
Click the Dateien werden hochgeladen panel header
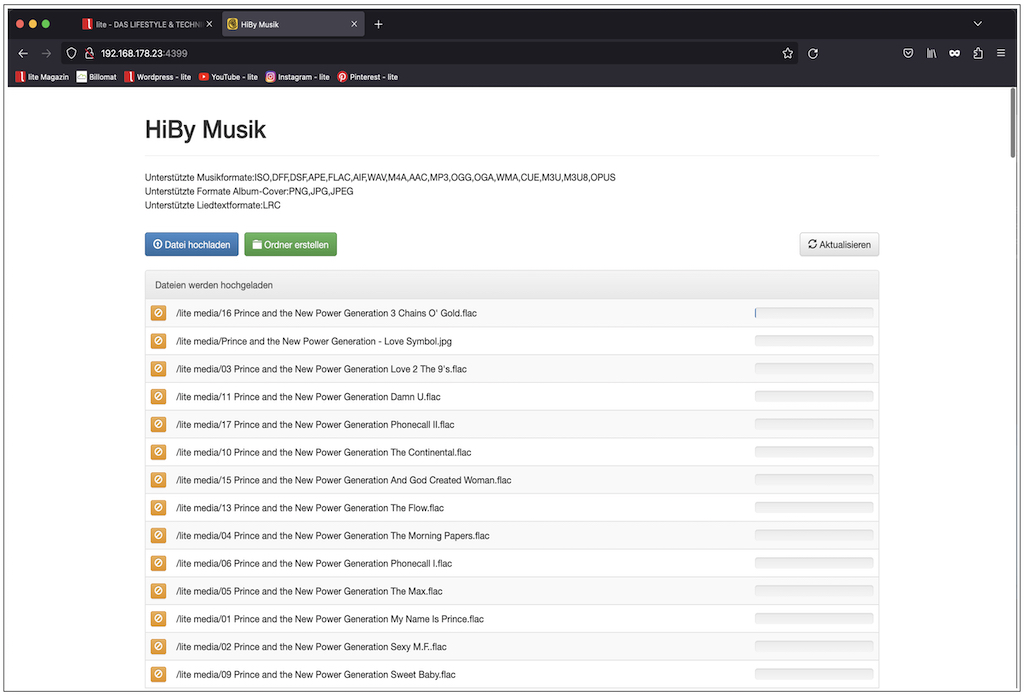[512, 285]
